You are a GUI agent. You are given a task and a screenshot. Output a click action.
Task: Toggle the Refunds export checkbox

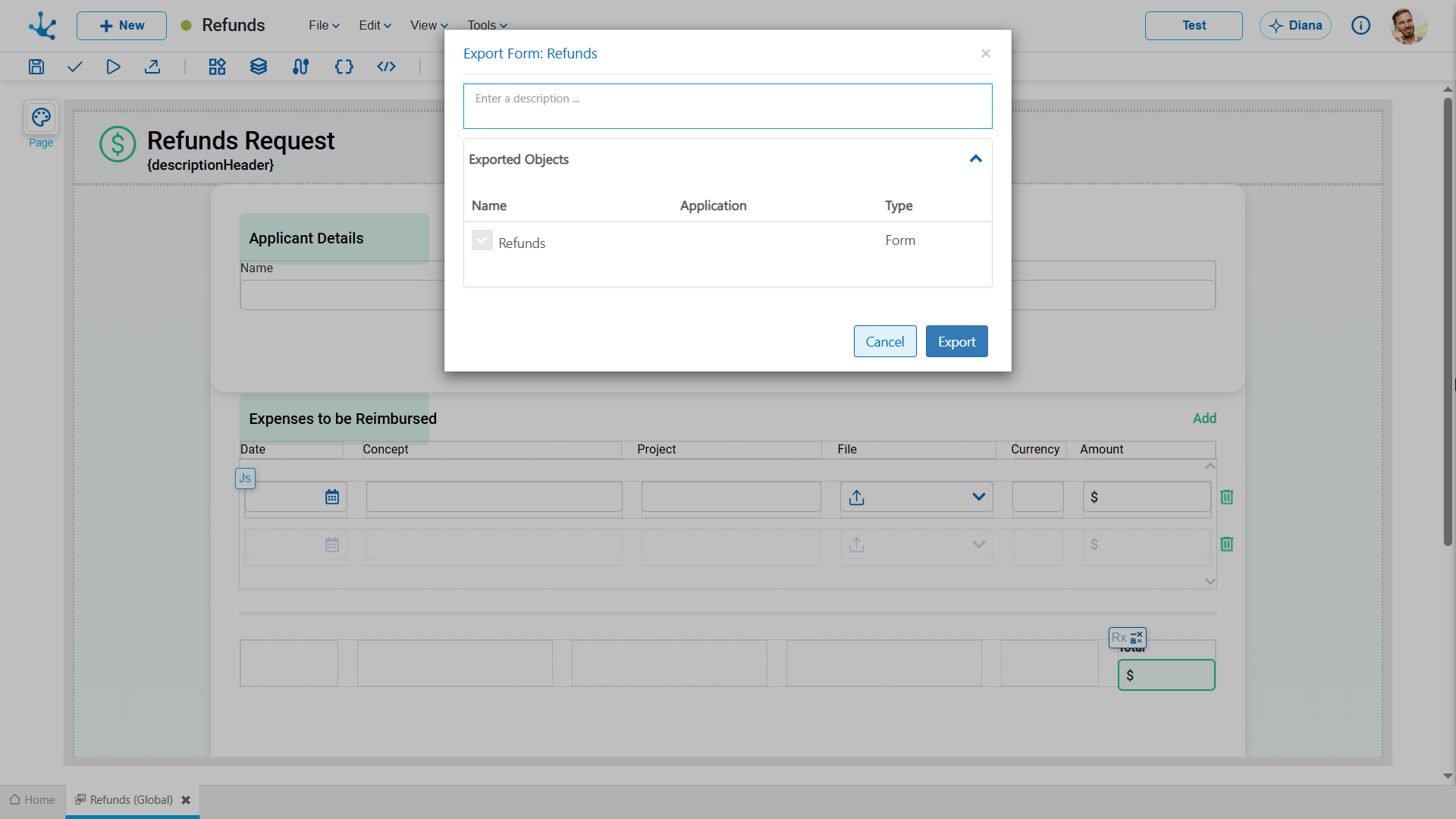pos(482,240)
